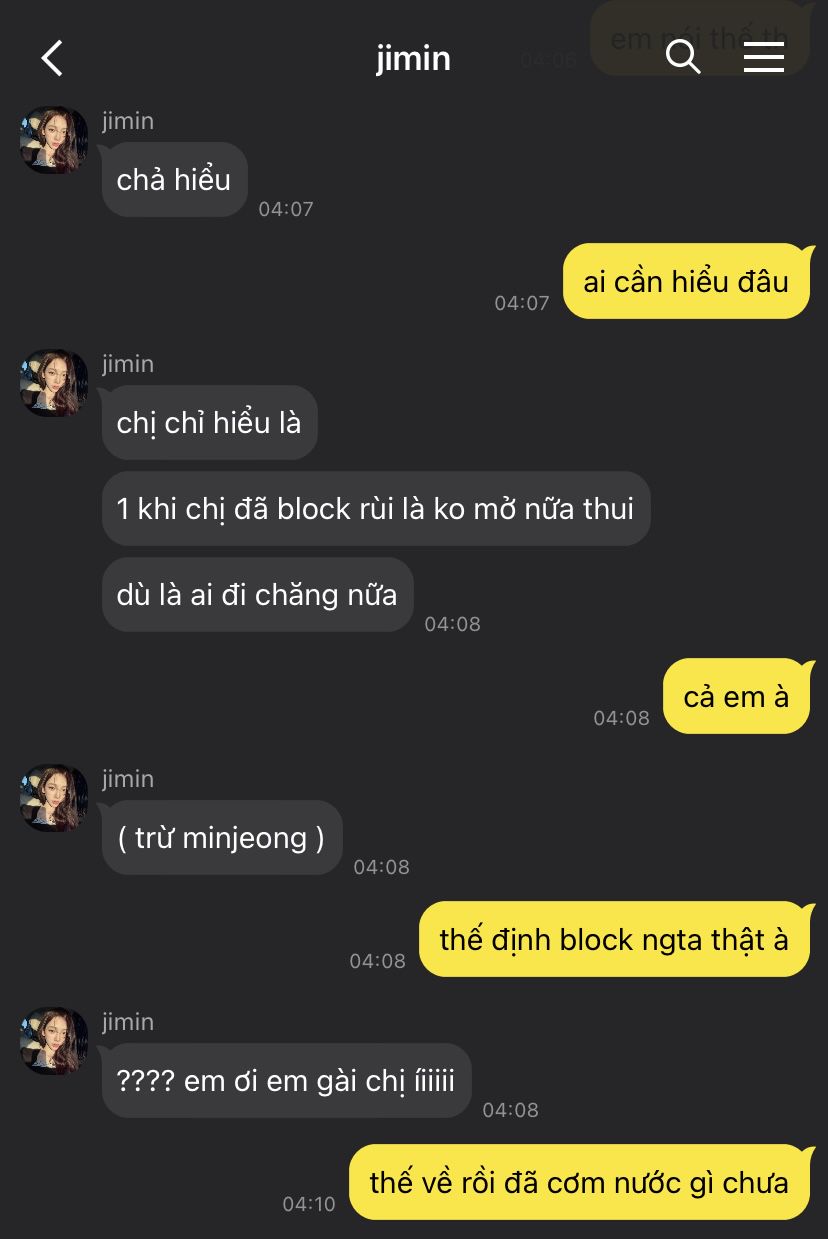828x1239 pixels.
Task: Select 'thế định block ngta thật à' bubble
Action: (x=614, y=939)
